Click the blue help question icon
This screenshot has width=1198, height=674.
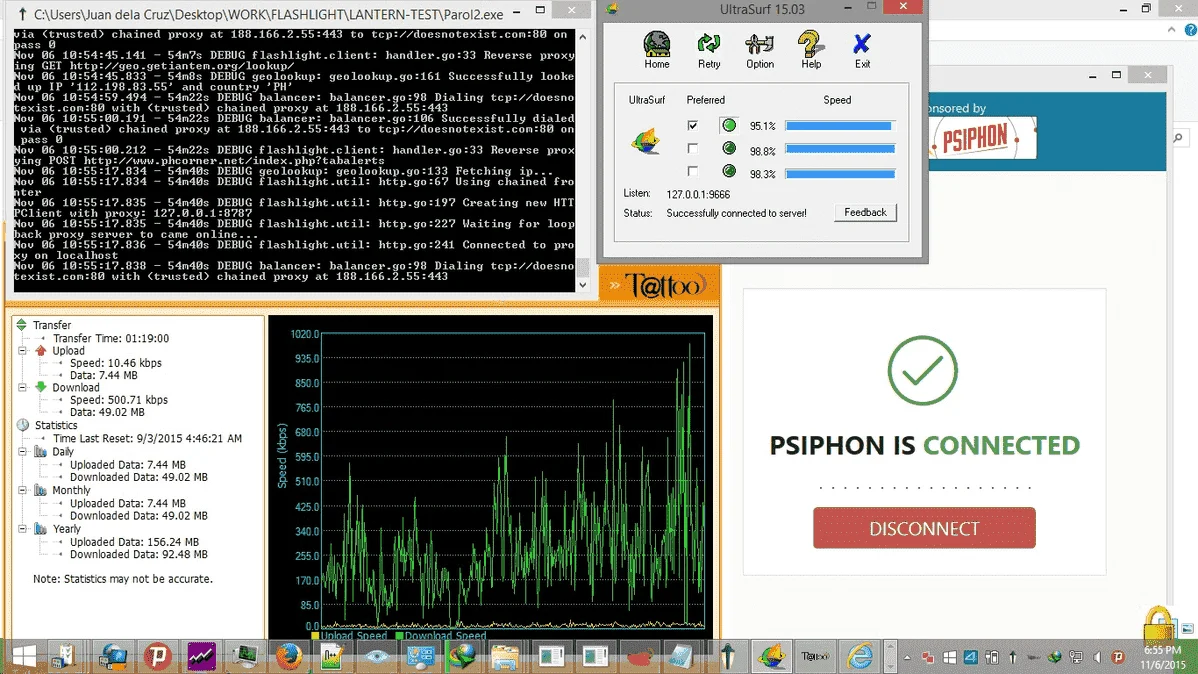(x=1190, y=30)
